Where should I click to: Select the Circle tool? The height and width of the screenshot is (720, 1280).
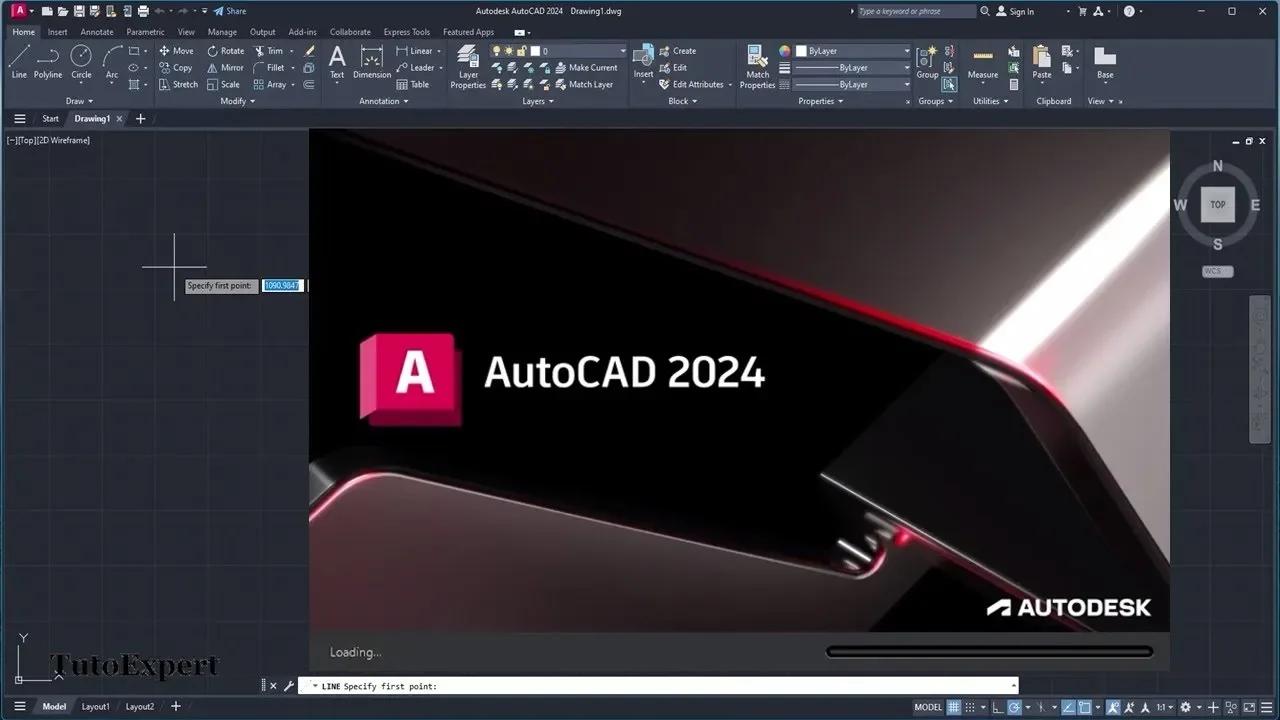81,61
